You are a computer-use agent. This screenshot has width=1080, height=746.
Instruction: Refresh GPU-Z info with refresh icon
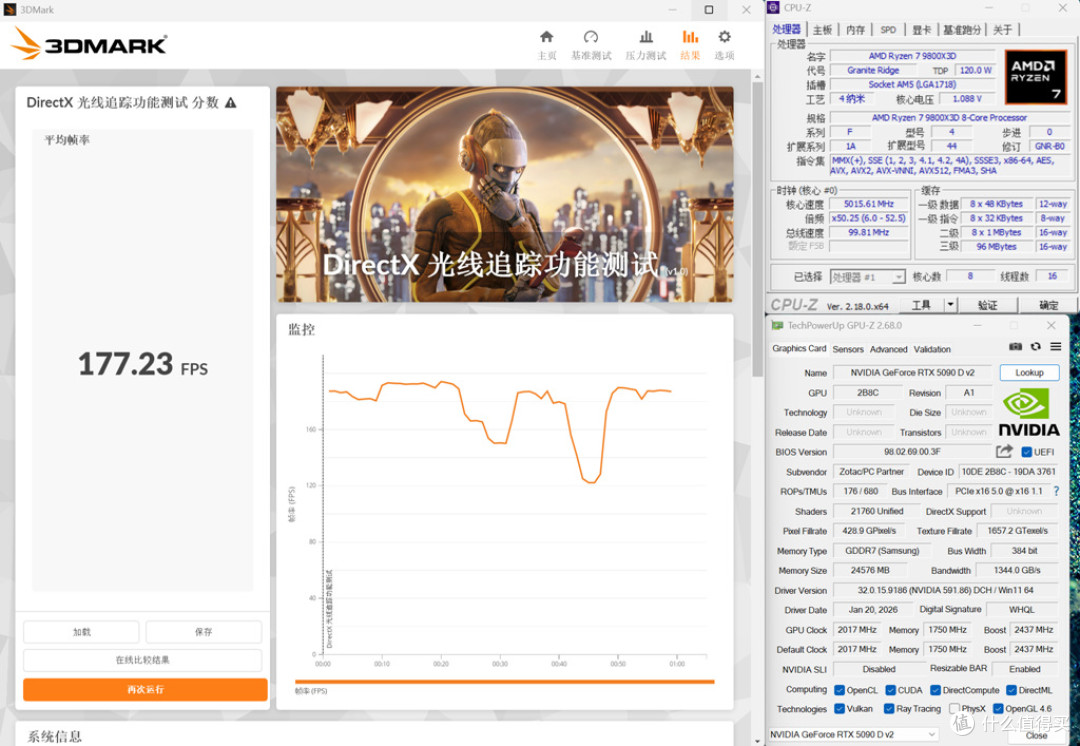pyautogui.click(x=1035, y=346)
